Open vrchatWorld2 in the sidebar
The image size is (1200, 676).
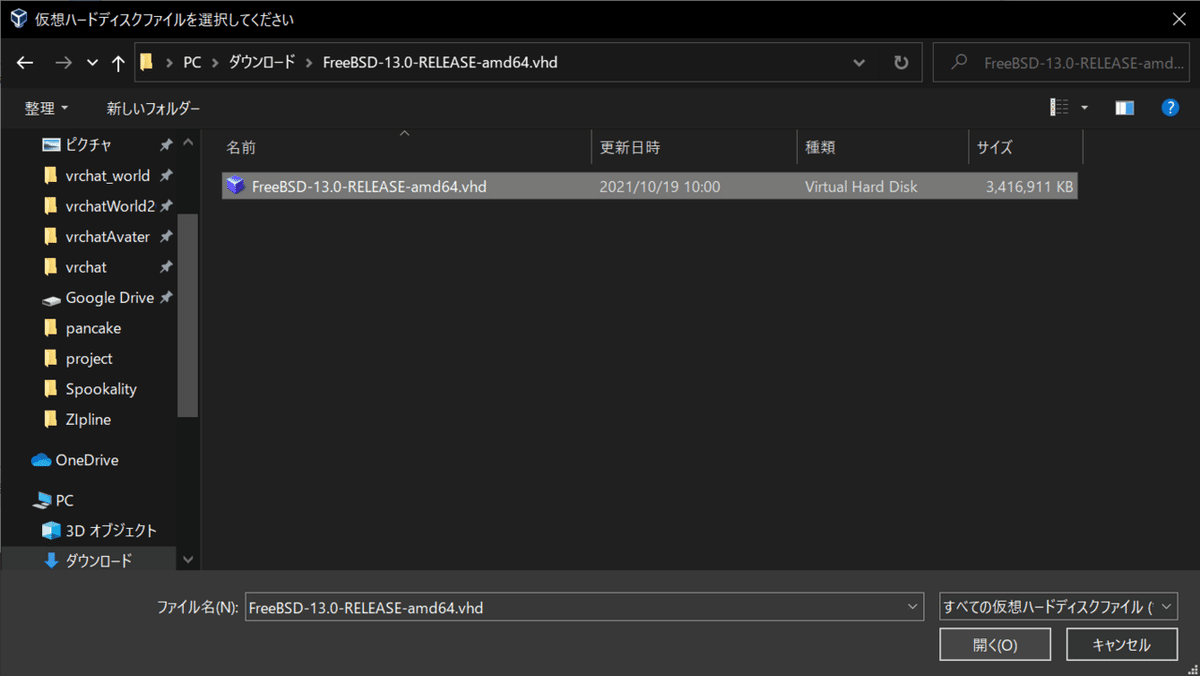click(110, 206)
